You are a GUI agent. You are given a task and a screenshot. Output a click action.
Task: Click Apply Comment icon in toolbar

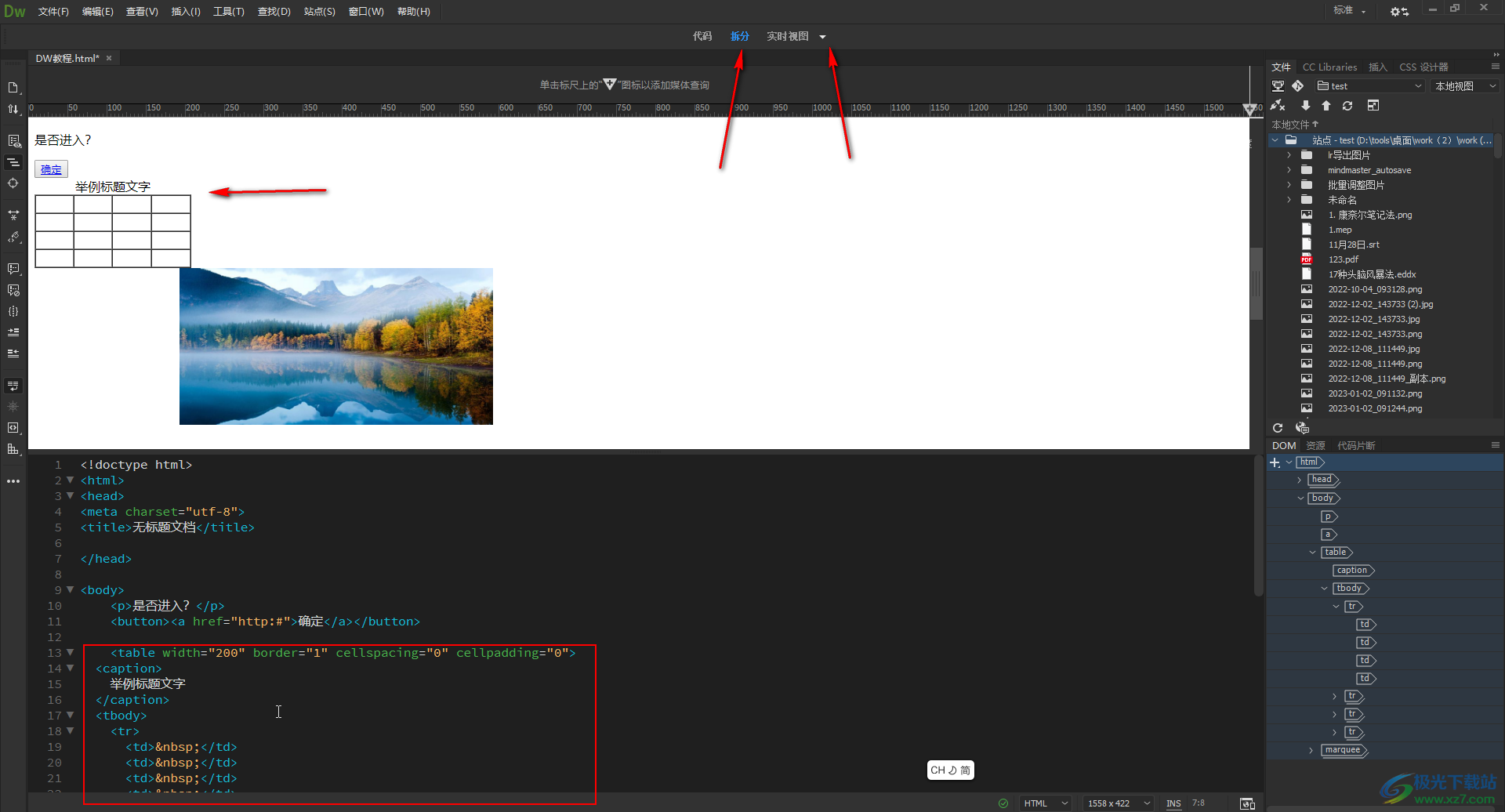(x=13, y=269)
